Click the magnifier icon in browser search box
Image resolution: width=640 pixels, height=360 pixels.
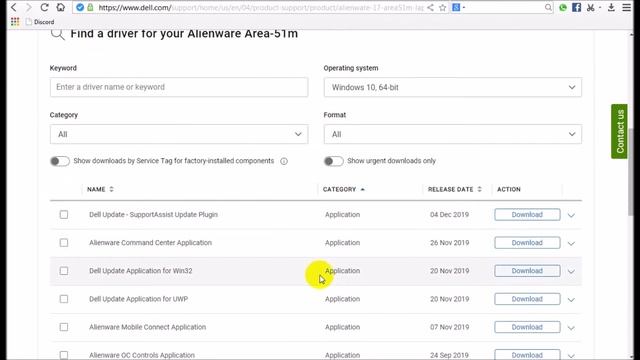click(x=548, y=7)
